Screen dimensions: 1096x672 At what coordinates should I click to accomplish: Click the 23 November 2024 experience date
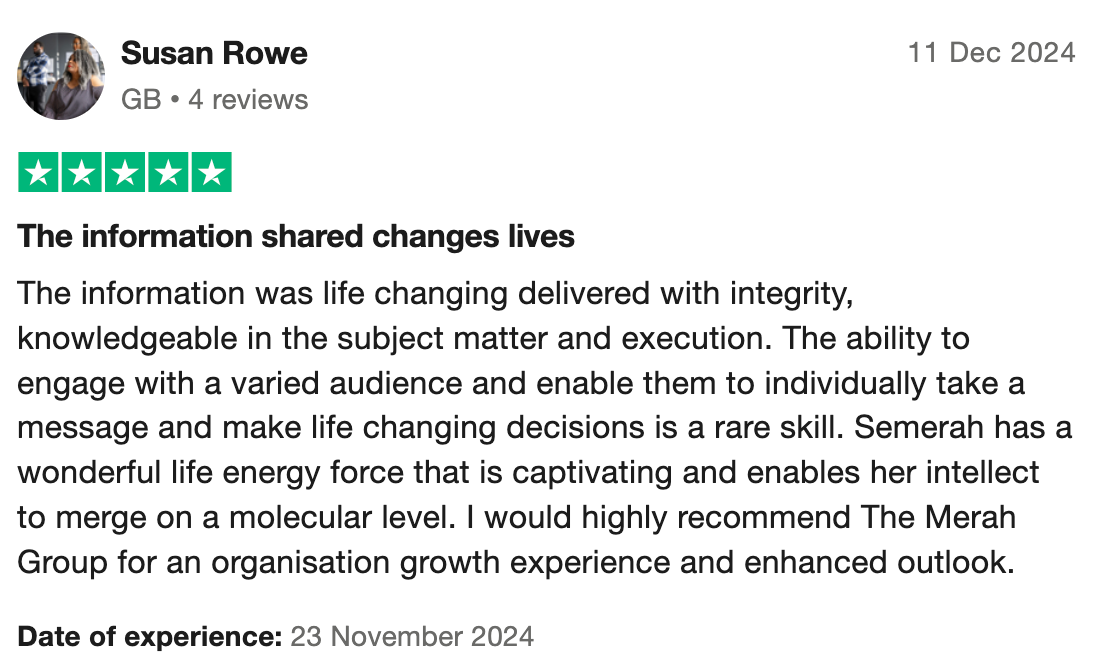tap(412, 636)
